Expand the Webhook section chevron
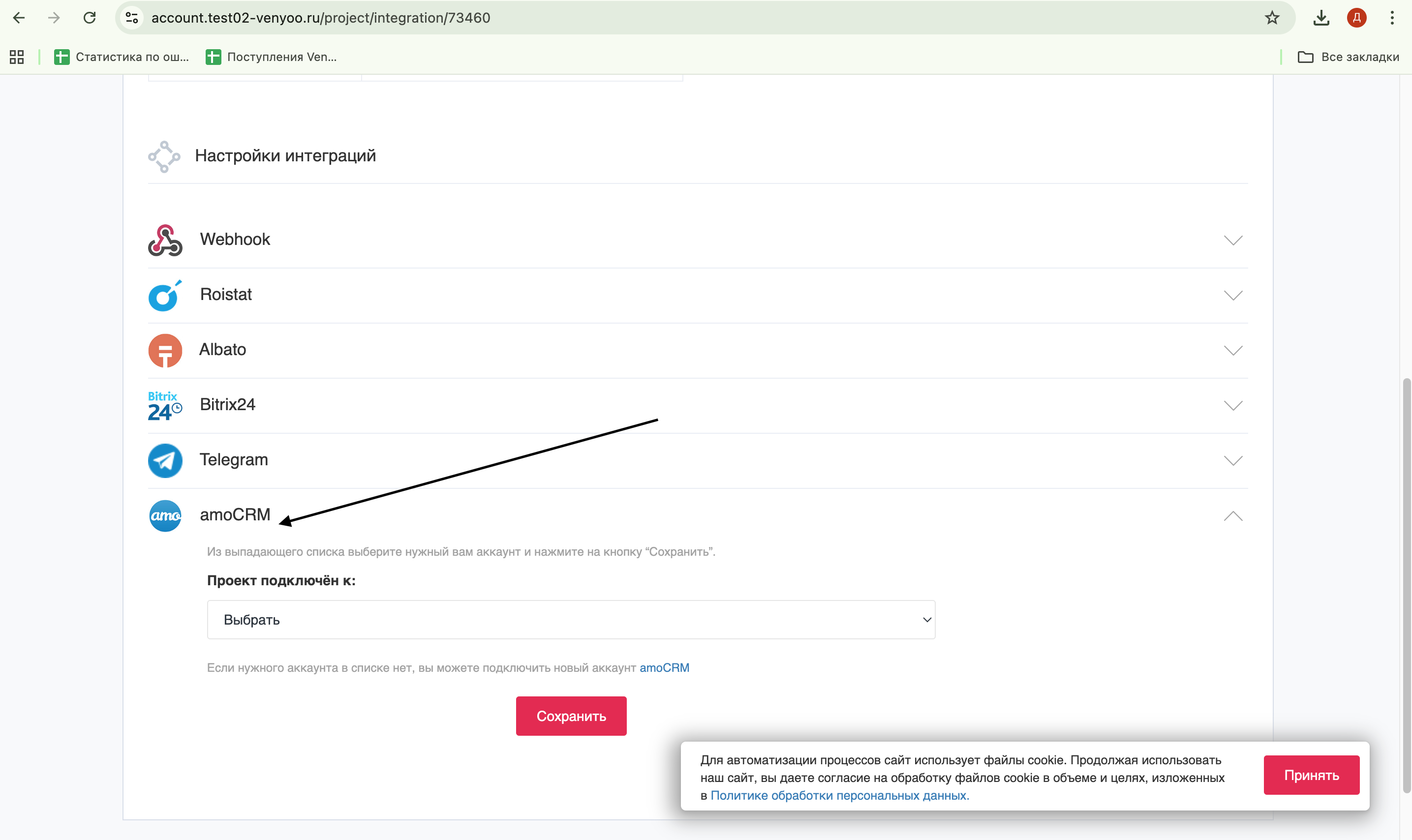 click(1232, 240)
